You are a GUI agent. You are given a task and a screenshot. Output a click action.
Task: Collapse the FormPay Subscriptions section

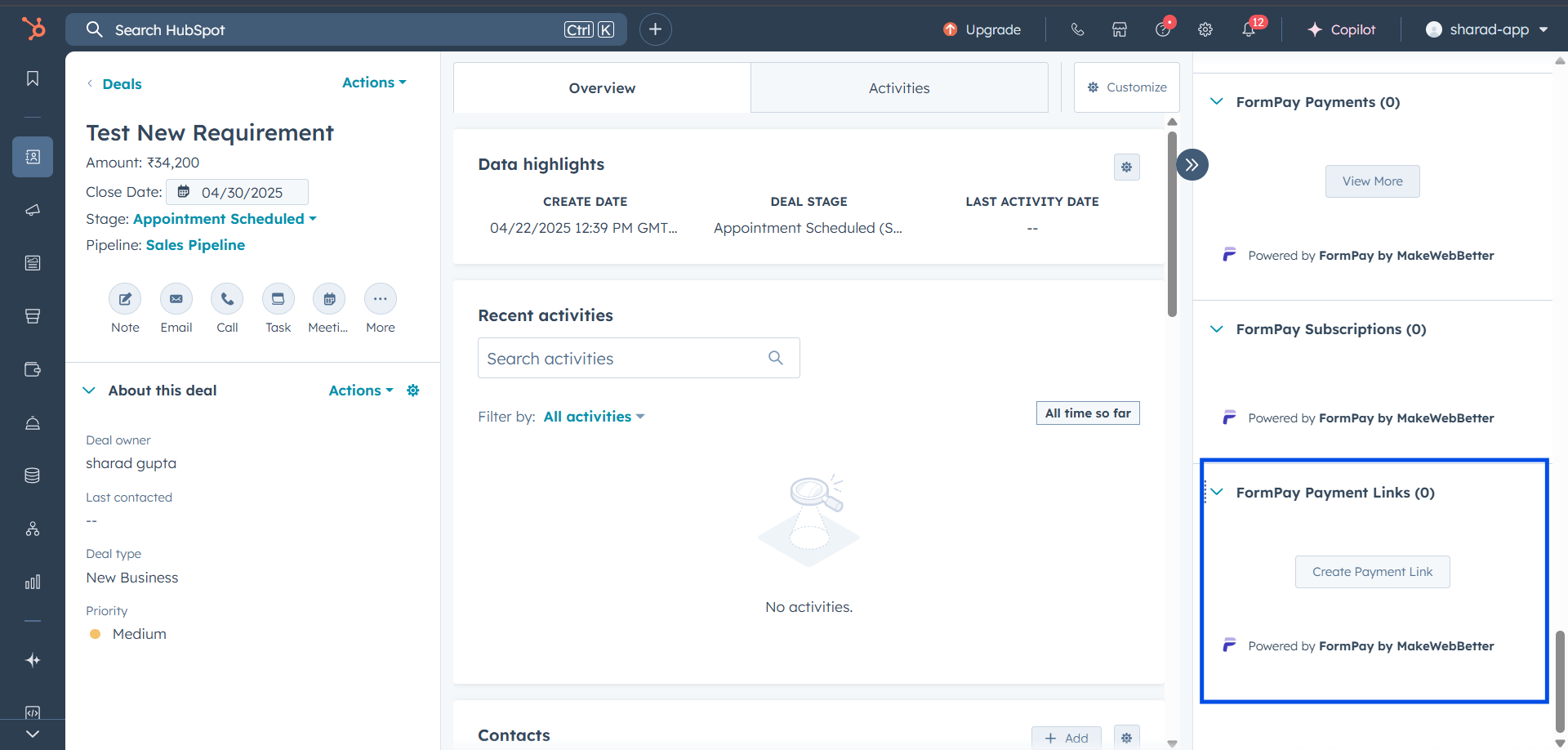coord(1217,328)
